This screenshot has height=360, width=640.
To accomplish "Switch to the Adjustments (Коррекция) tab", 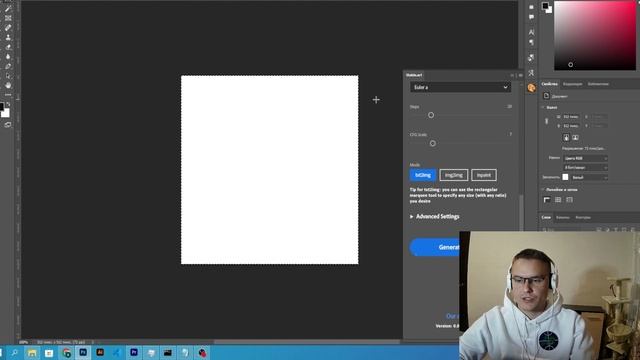I will pyautogui.click(x=573, y=84).
